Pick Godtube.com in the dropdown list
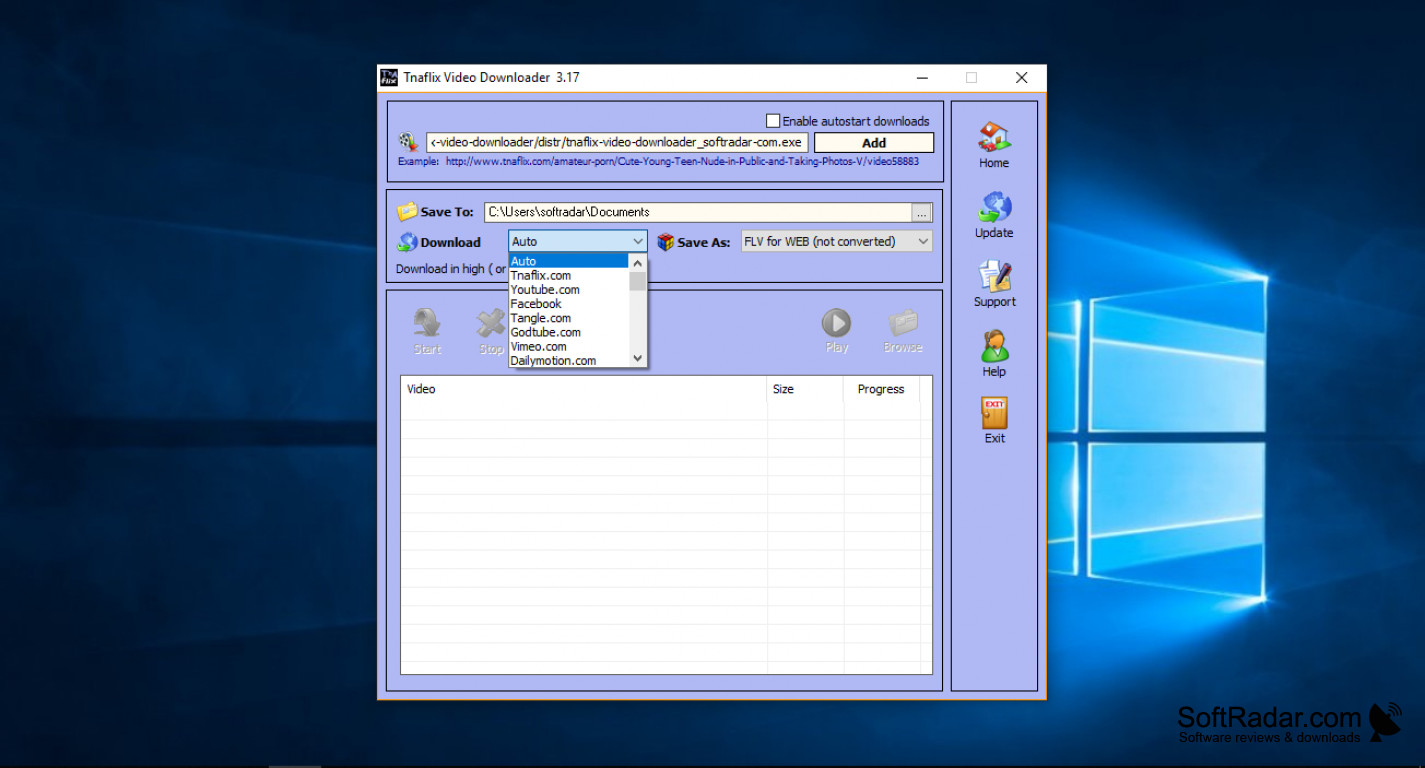Screen dimensions: 1425x768 point(569,332)
